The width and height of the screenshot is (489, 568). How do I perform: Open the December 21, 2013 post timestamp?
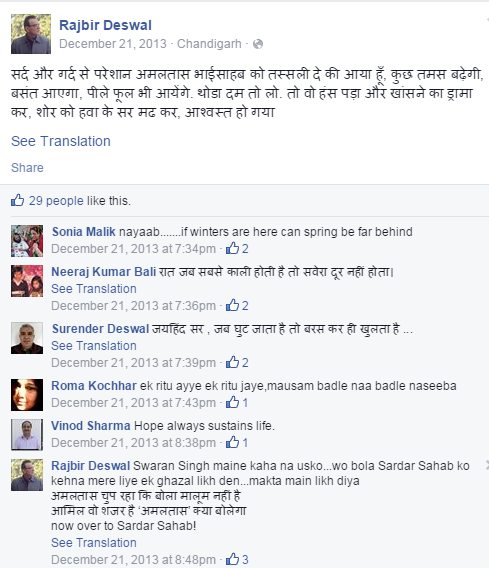[113, 44]
